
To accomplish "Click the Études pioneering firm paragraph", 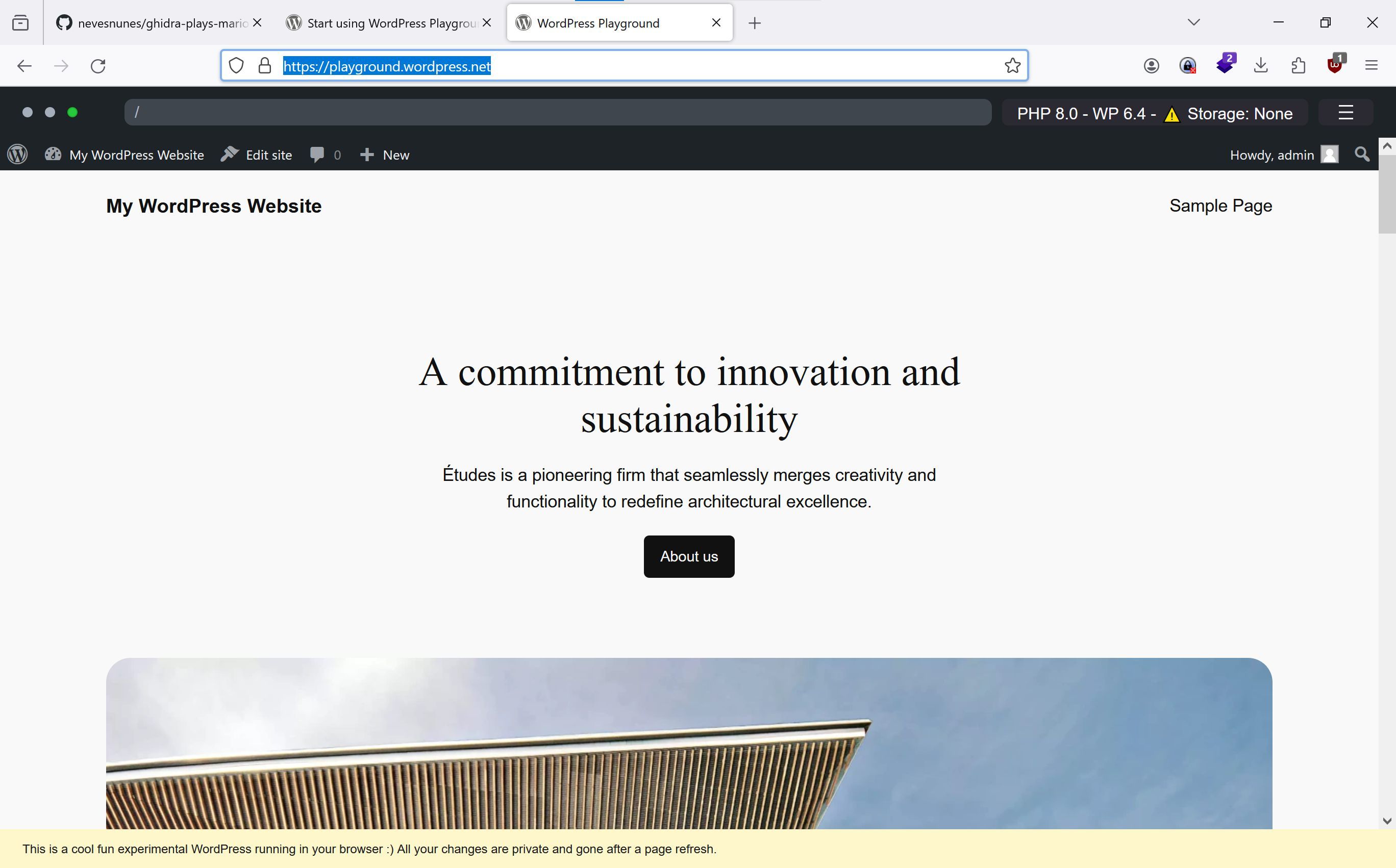I will (689, 488).
